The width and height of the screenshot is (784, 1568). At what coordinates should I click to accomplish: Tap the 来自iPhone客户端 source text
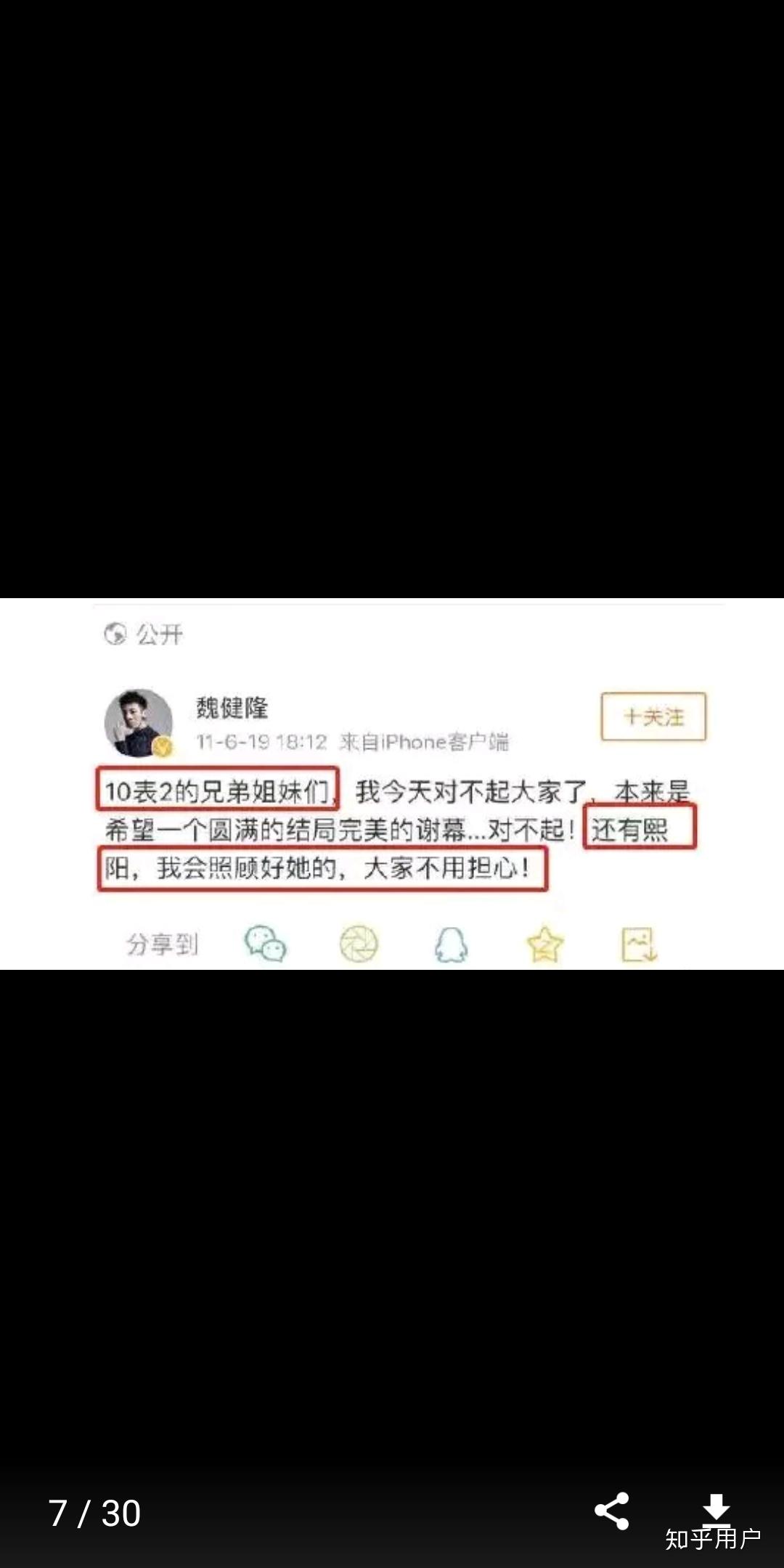[x=424, y=742]
